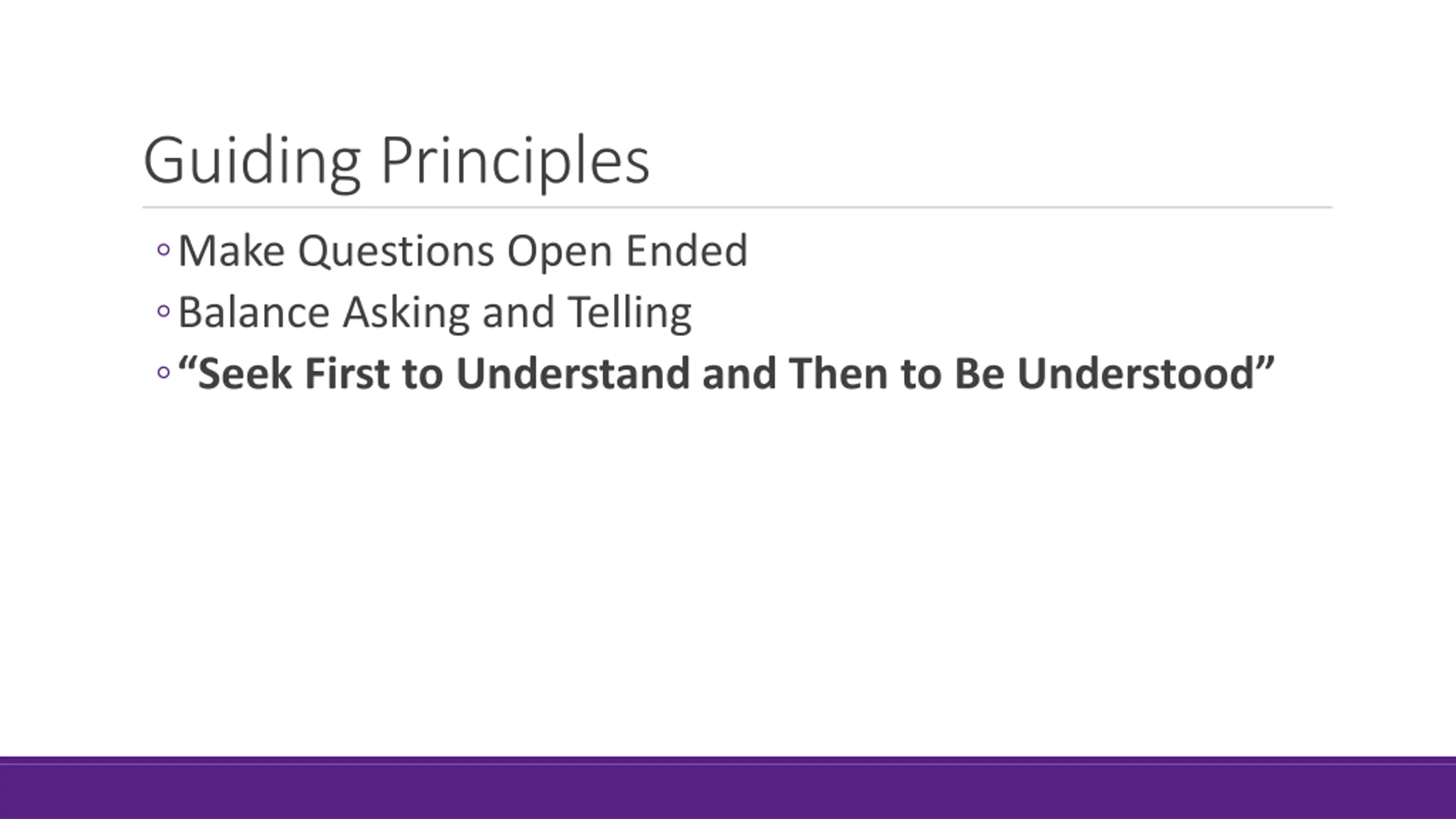This screenshot has height=819, width=1456.
Task: Click the word "Questions" in the first bullet
Action: point(396,251)
